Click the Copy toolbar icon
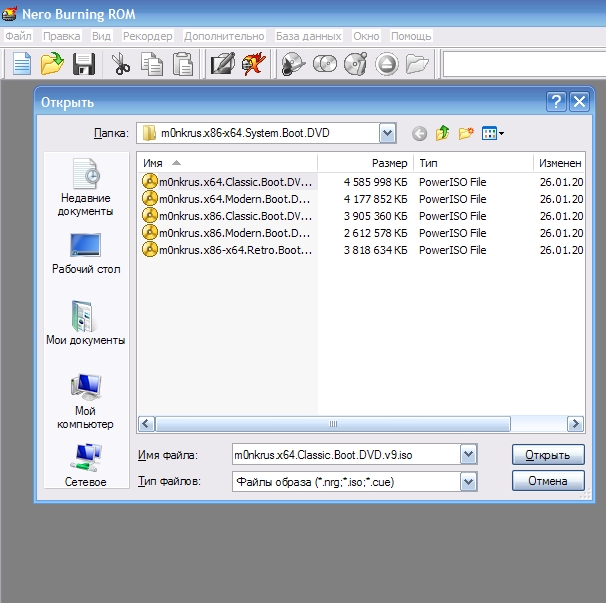The image size is (606, 603). tap(152, 64)
